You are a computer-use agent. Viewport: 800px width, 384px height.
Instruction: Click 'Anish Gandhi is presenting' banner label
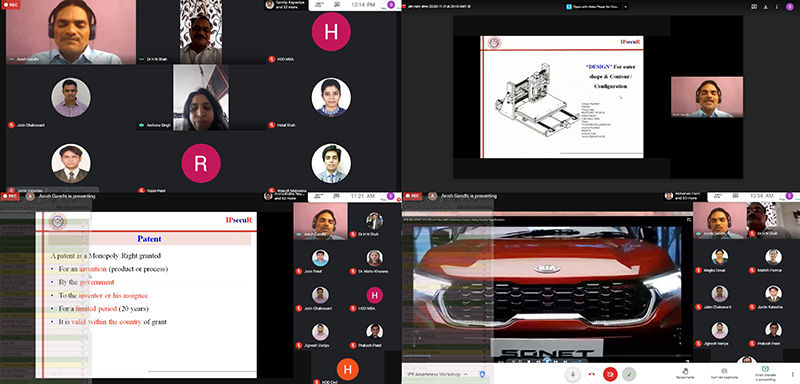tap(67, 196)
